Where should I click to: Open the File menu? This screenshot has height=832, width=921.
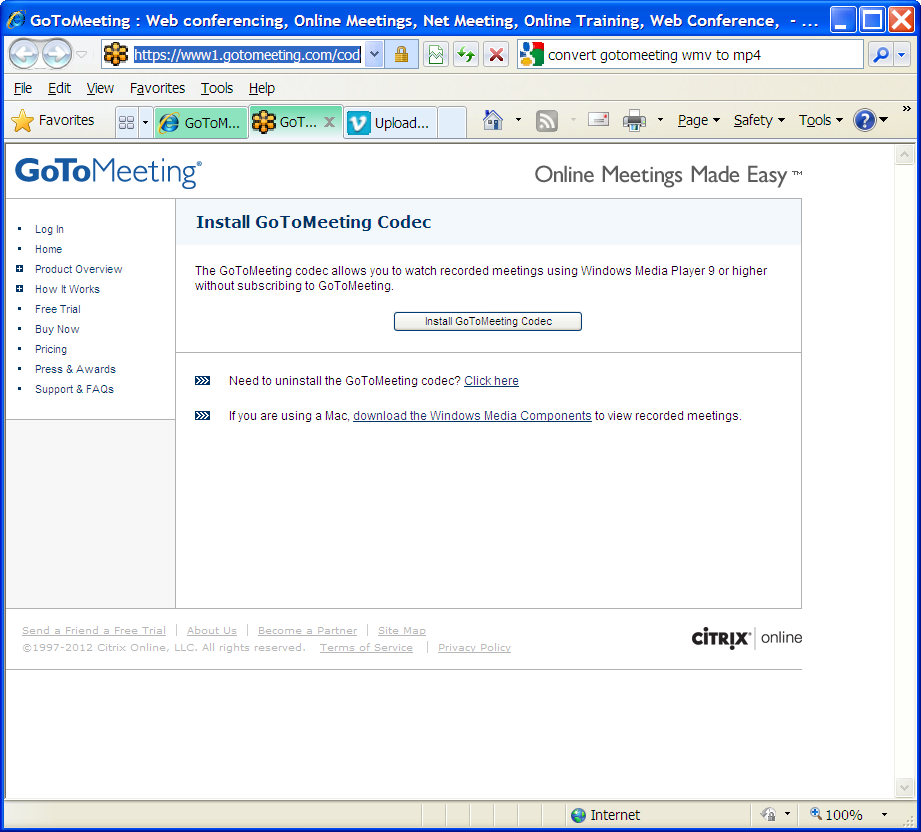click(x=23, y=88)
